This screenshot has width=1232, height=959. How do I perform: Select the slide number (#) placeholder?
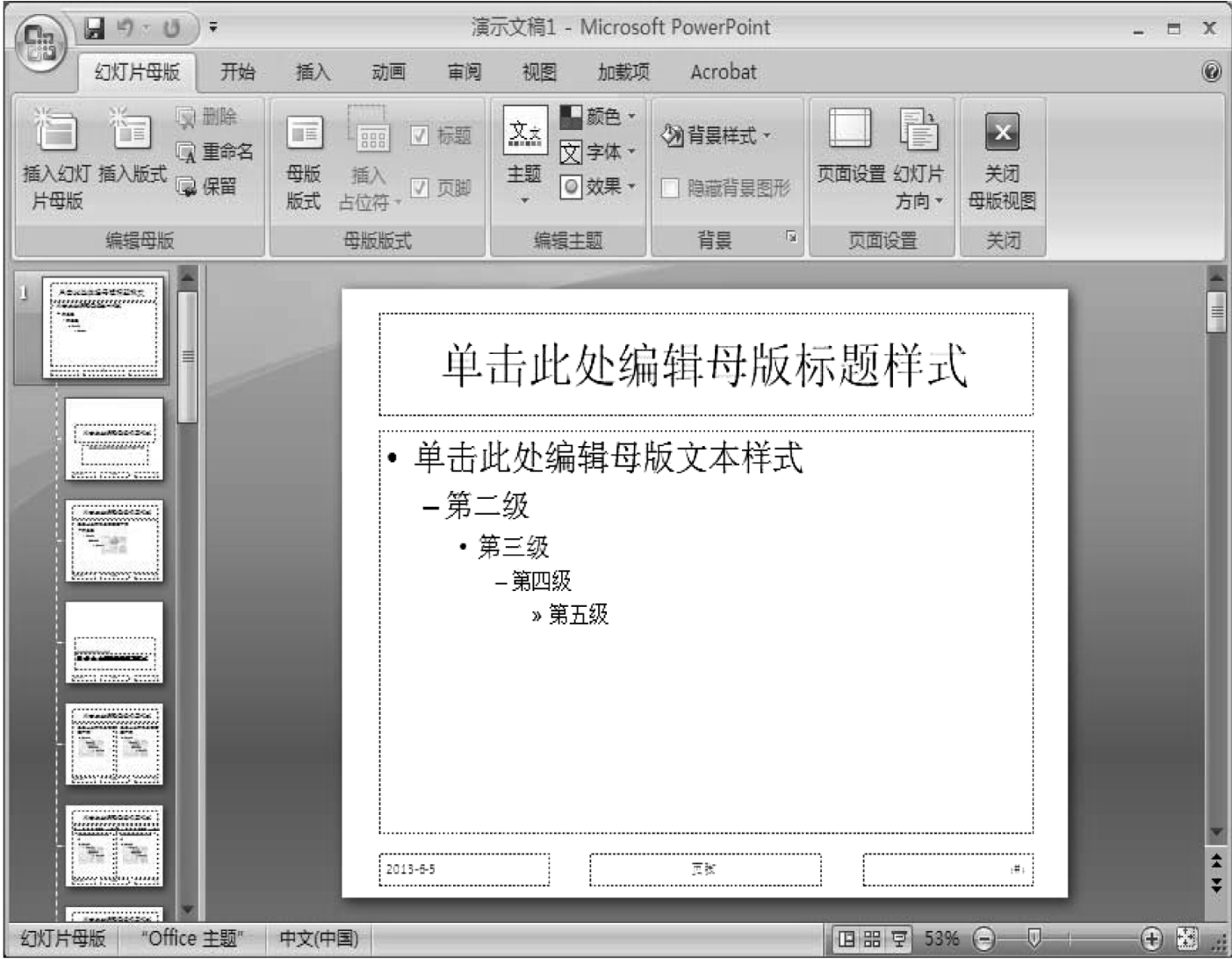click(x=948, y=869)
